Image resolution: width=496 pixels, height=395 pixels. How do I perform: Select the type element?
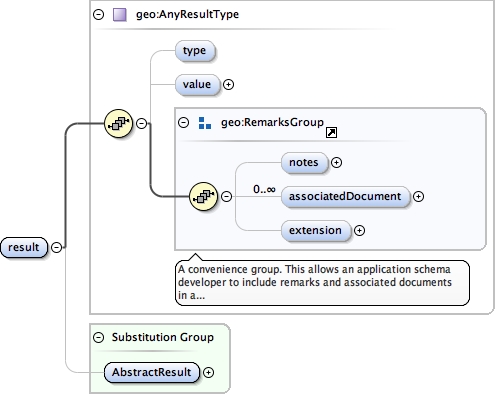(195, 51)
